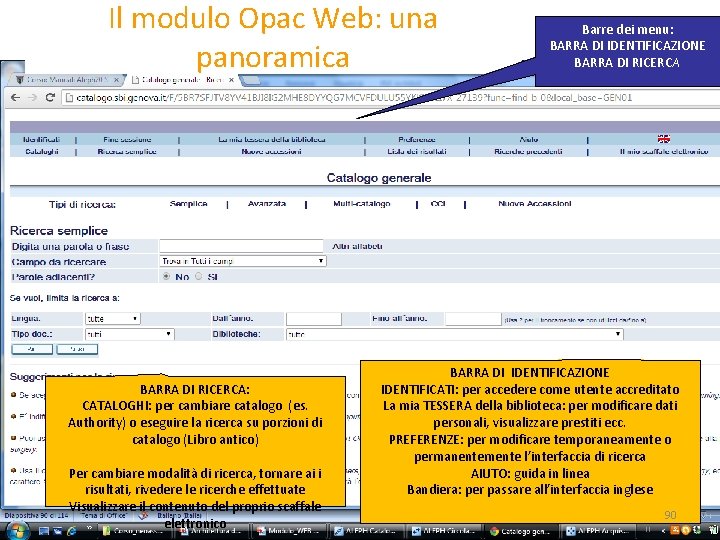720x540 pixels.
Task: Open Chrome 'Catalogo gen...' taskbar button
Action: tap(521, 531)
